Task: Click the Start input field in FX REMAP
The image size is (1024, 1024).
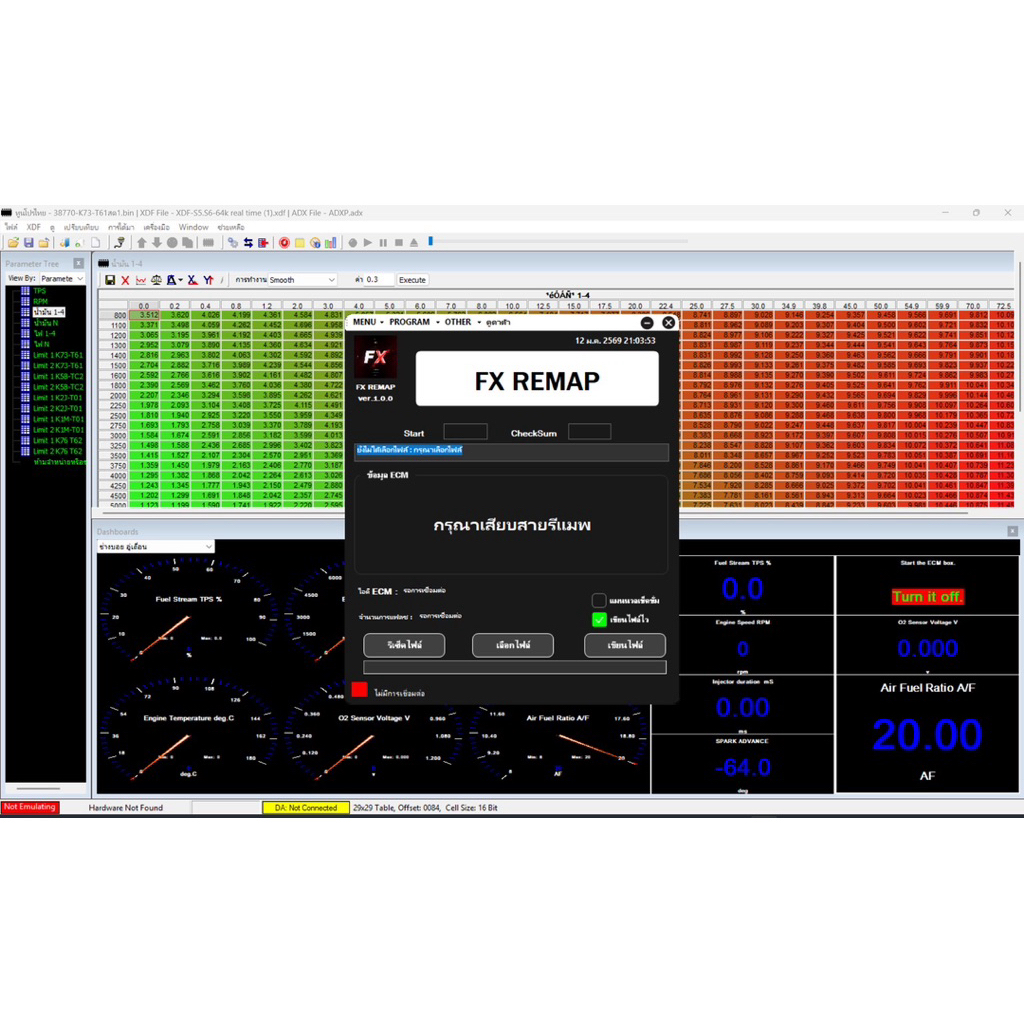Action: 465,432
